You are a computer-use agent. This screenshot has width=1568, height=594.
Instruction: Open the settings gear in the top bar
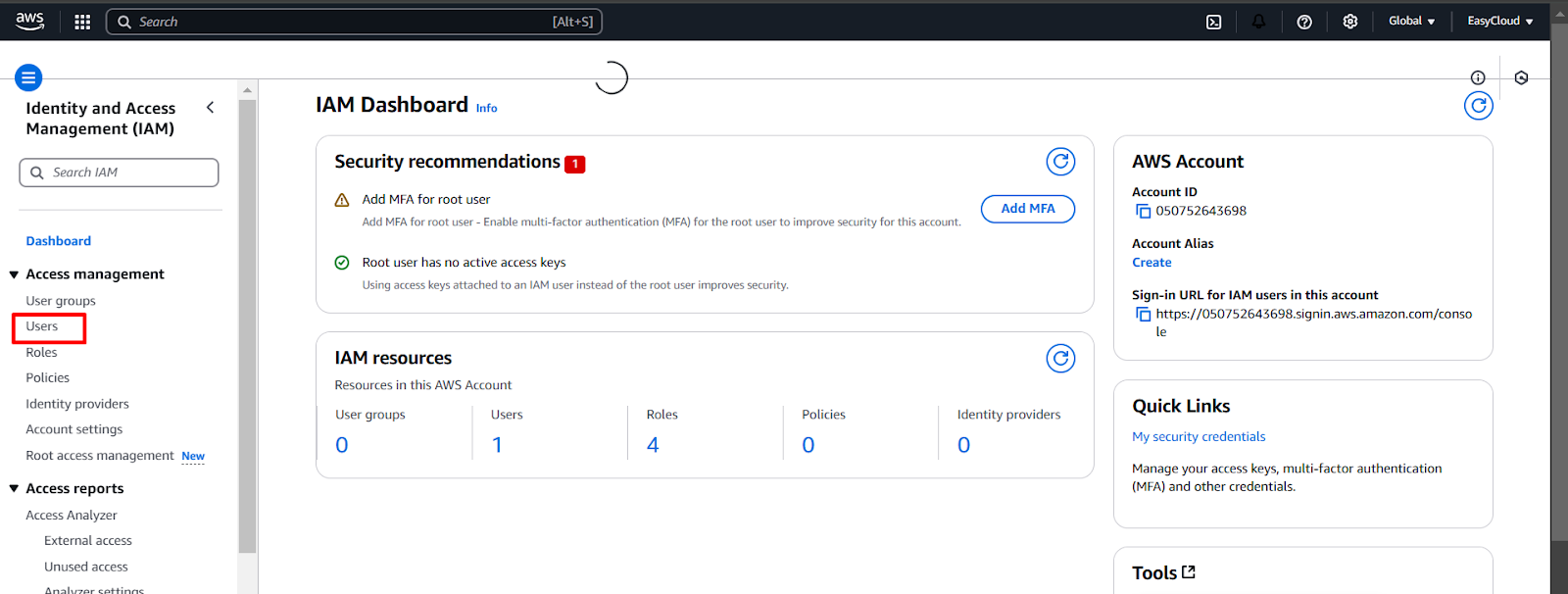point(1350,22)
